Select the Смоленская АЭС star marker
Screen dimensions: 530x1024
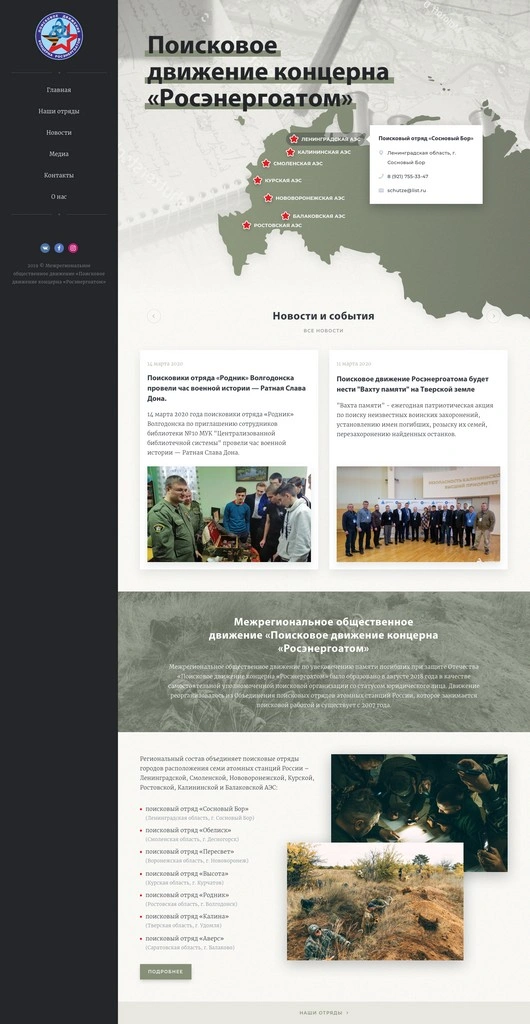(x=266, y=163)
